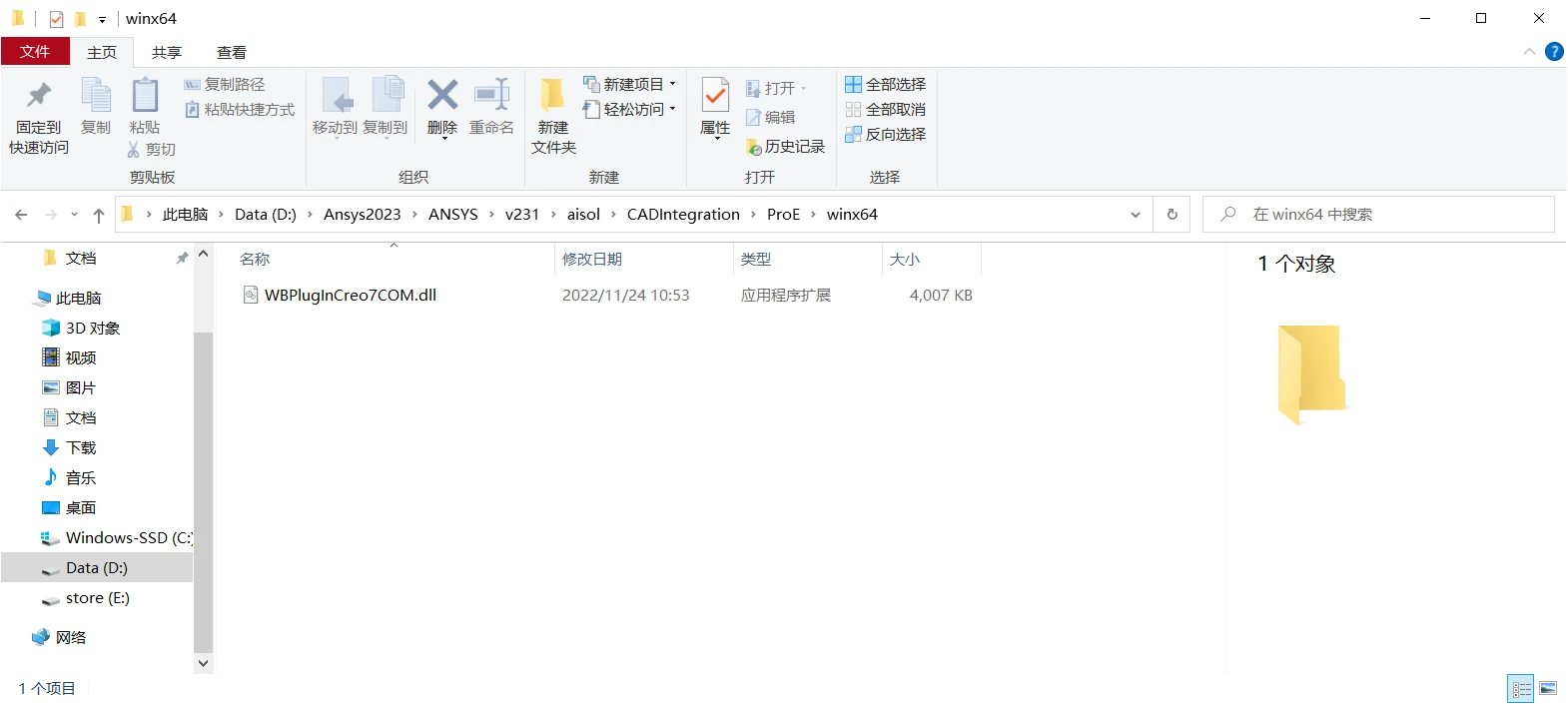Open ribbon Help question mark
The width and height of the screenshot is (1568, 704).
point(1554,52)
